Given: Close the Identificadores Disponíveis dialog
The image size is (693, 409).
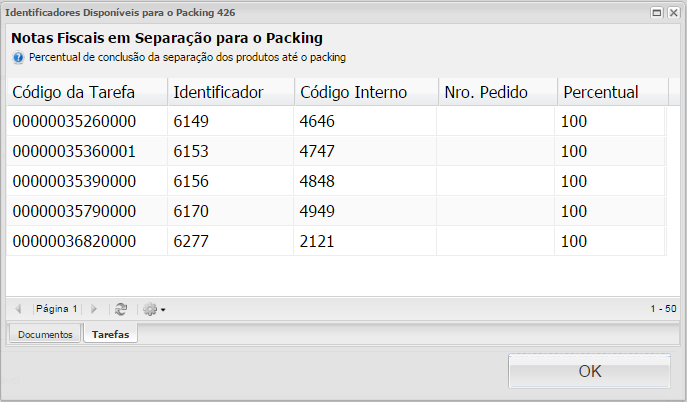Looking at the screenshot, I should tap(673, 12).
